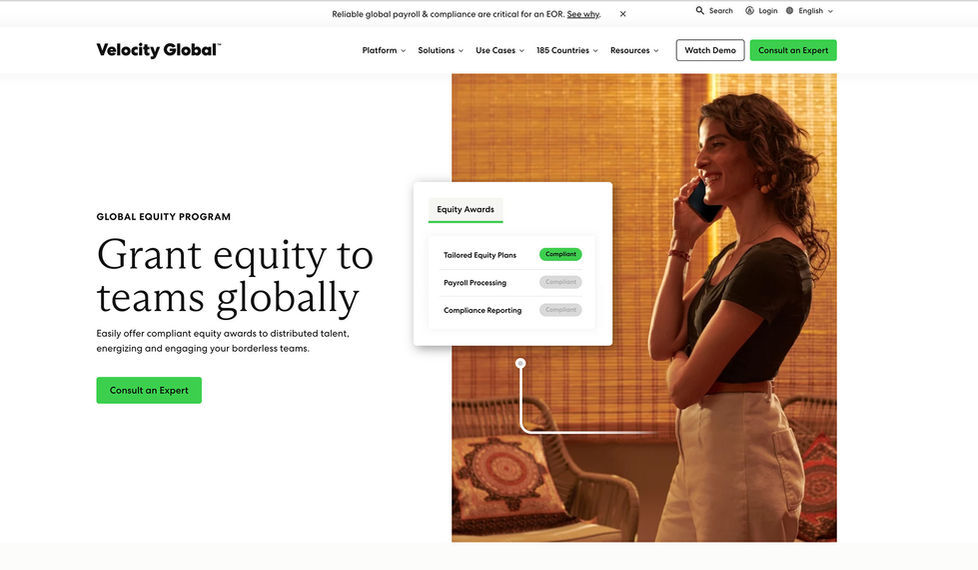Select the Equity Awards tab

click(465, 210)
